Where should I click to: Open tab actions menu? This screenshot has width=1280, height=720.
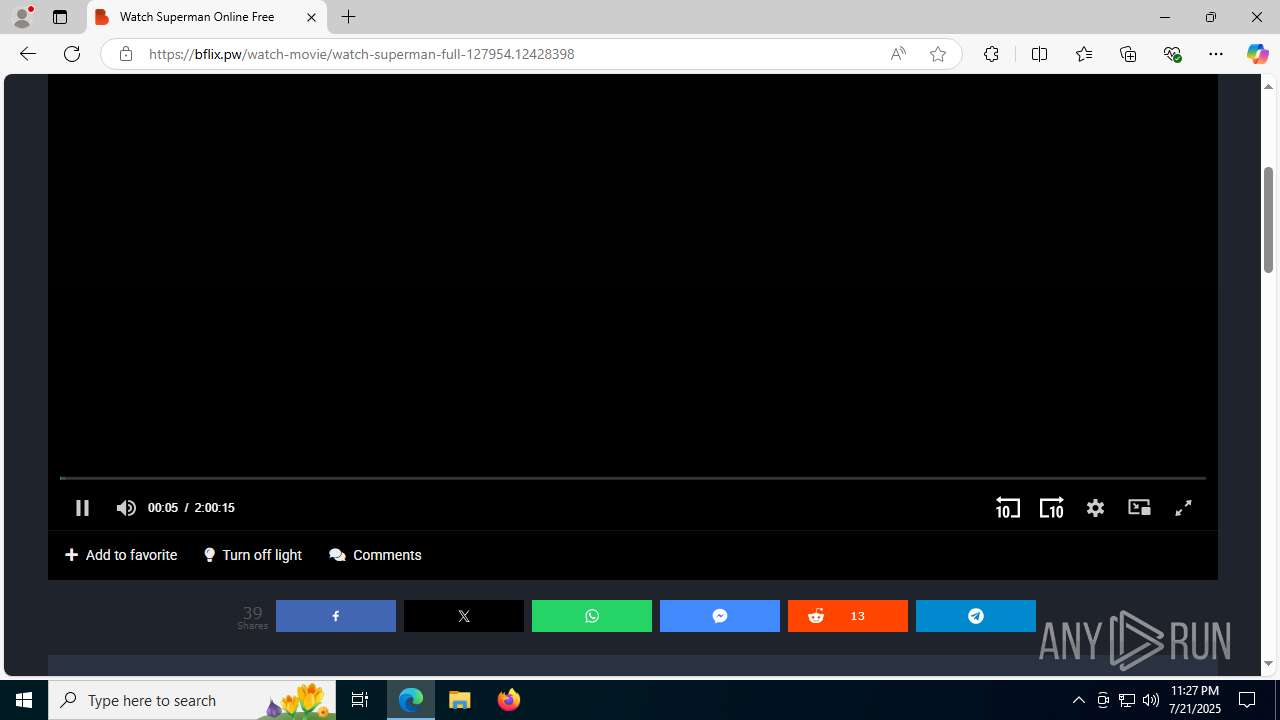[60, 17]
